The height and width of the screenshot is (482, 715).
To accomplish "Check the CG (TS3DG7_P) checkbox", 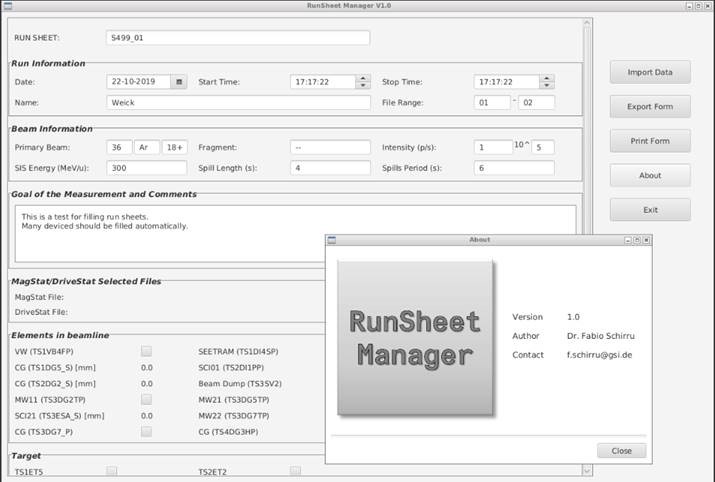I will 146,432.
